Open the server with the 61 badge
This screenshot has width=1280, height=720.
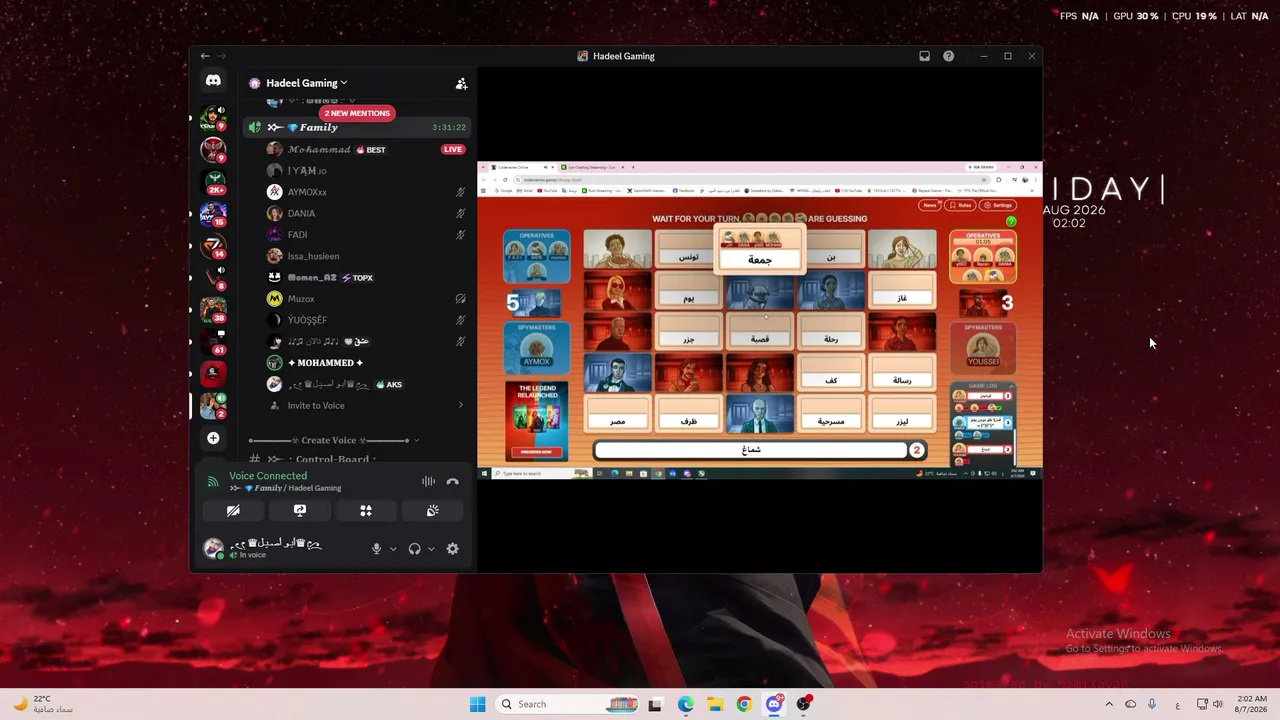pos(213,341)
